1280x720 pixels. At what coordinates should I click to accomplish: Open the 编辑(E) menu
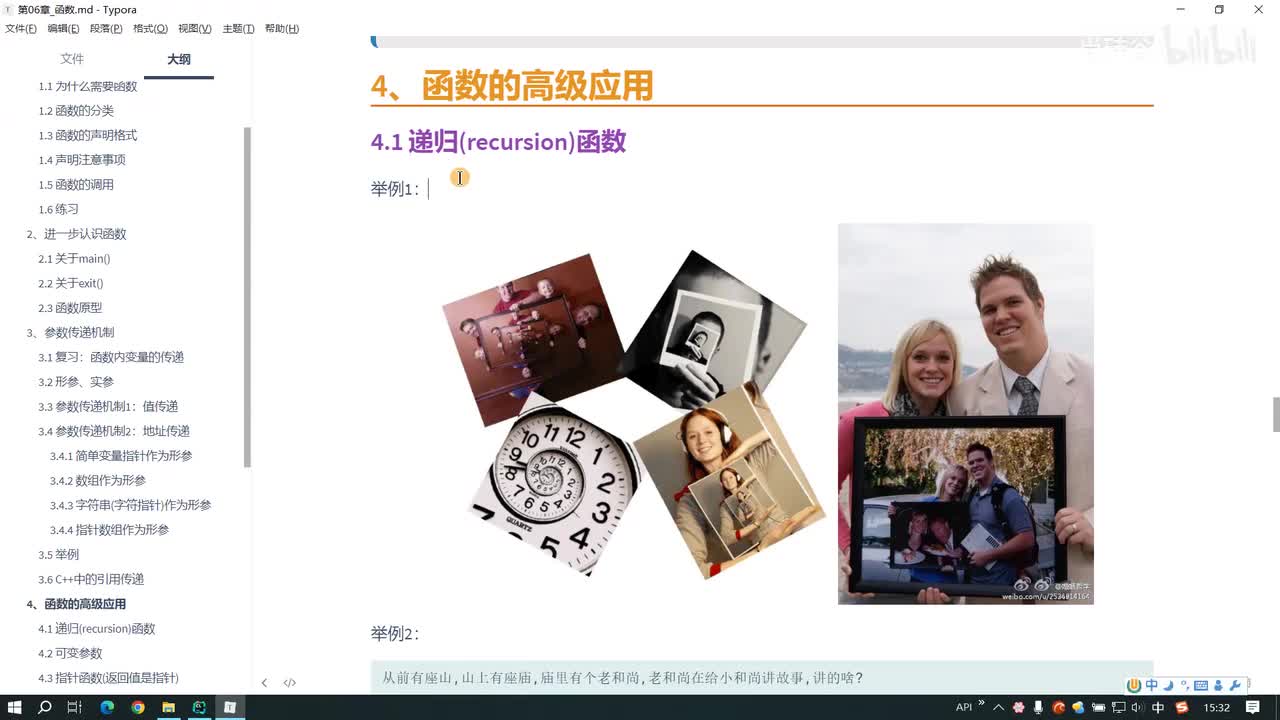63,29
